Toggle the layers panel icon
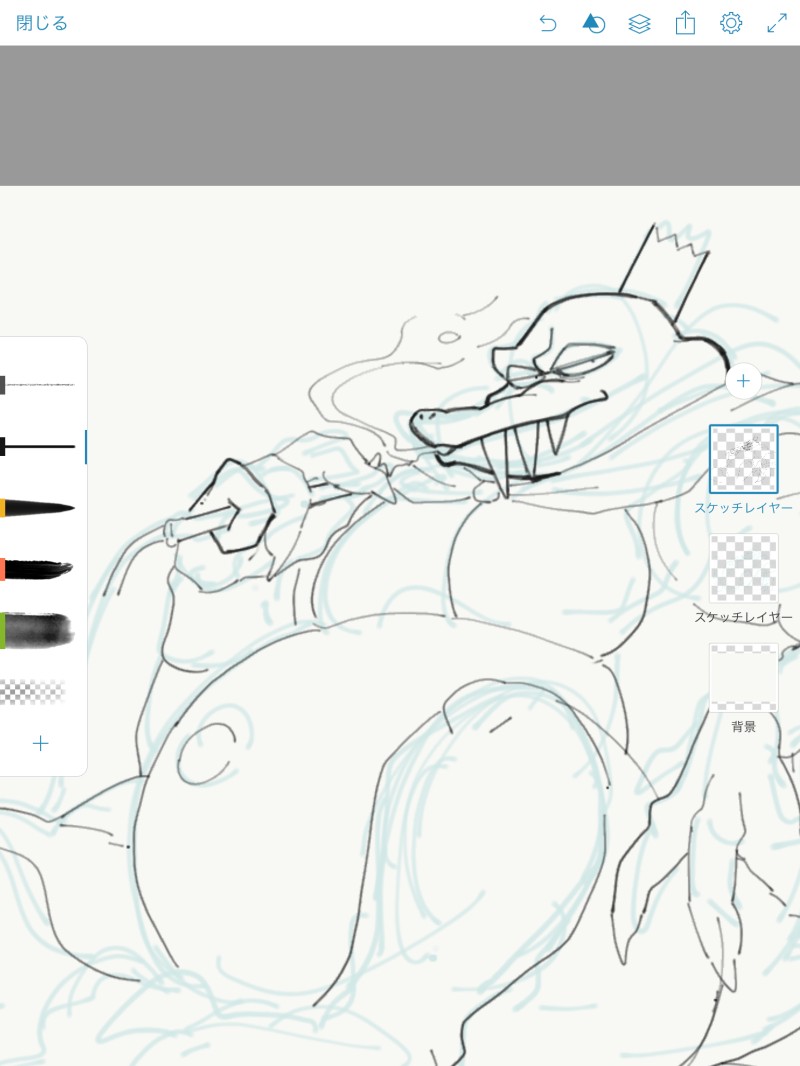This screenshot has width=800, height=1066. pos(640,24)
